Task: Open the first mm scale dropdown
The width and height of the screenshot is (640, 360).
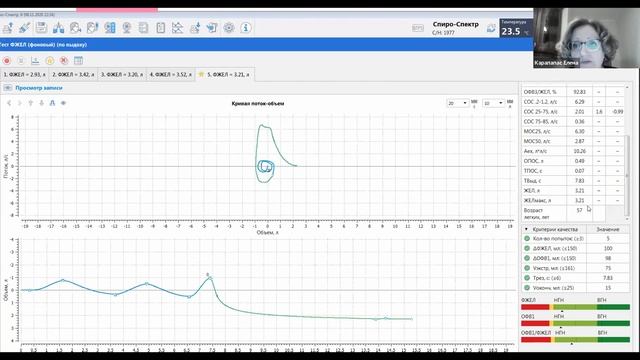Action: (x=457, y=104)
